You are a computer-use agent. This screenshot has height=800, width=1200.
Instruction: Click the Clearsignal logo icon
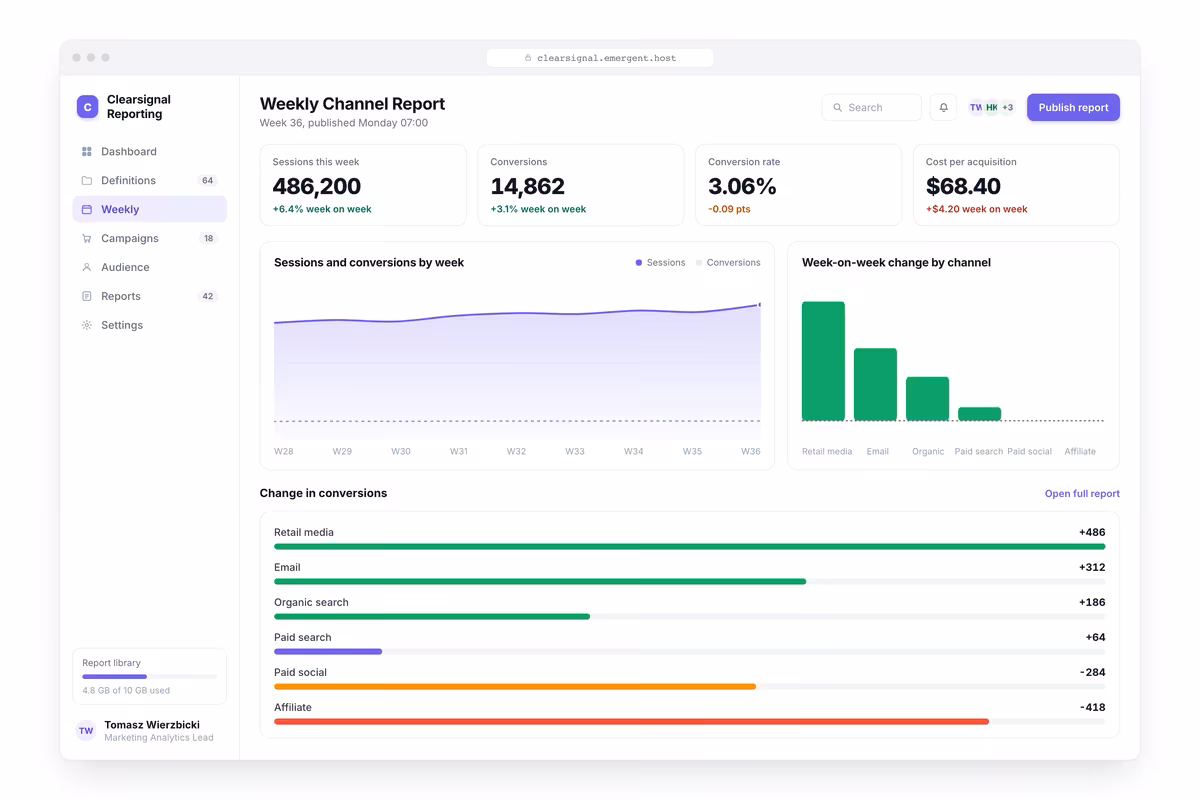click(87, 107)
